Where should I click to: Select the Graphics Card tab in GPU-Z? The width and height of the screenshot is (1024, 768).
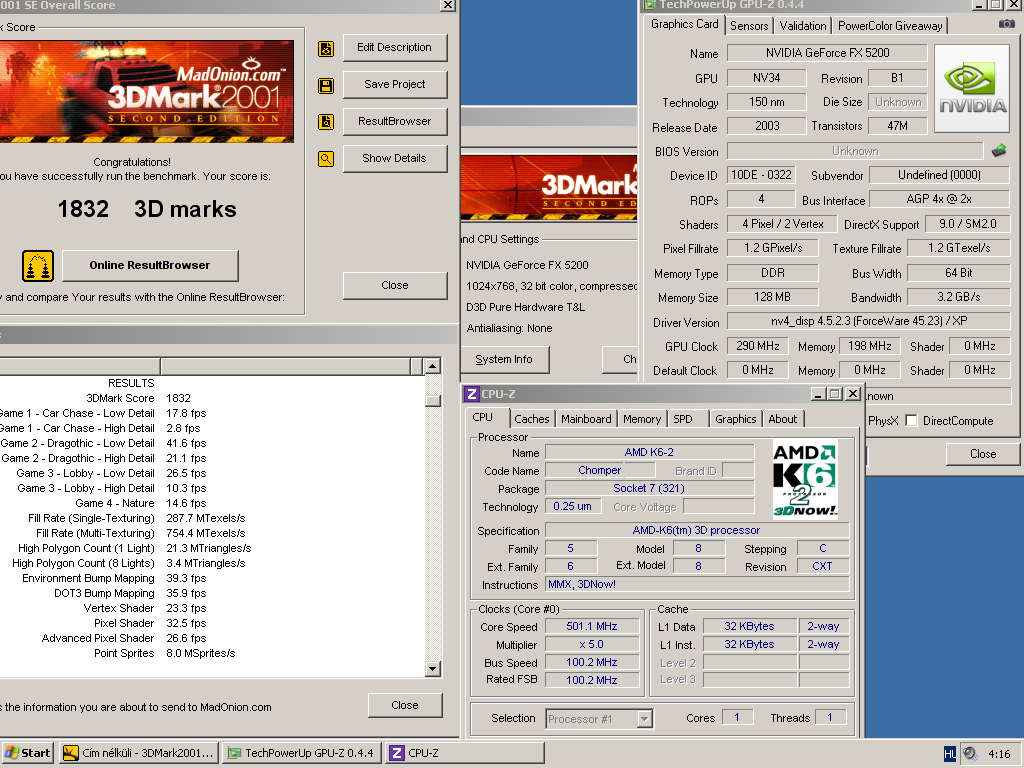(x=684, y=24)
